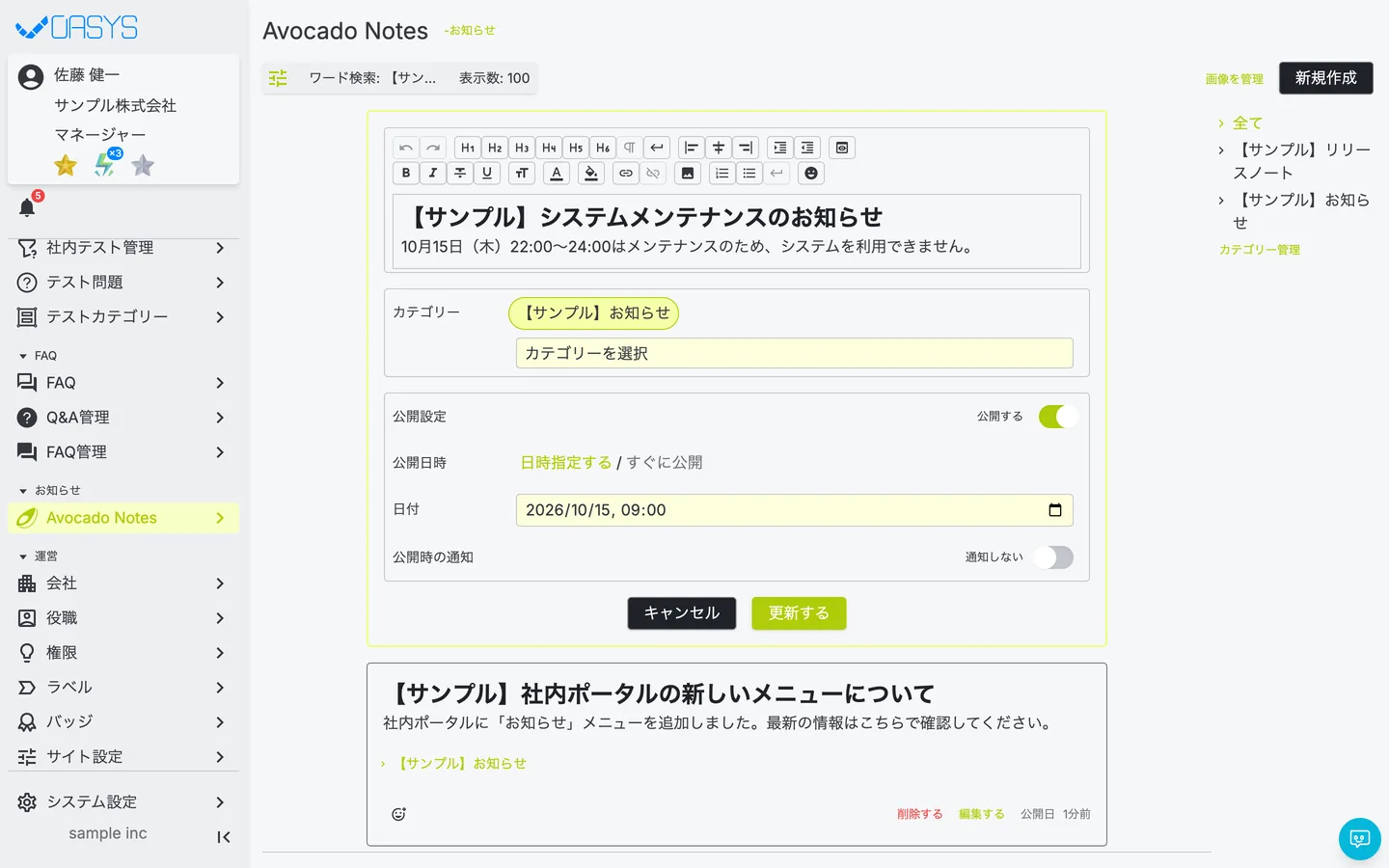This screenshot has height=868, width=1389.
Task: Click the 新規作成 button
Action: coord(1326,78)
